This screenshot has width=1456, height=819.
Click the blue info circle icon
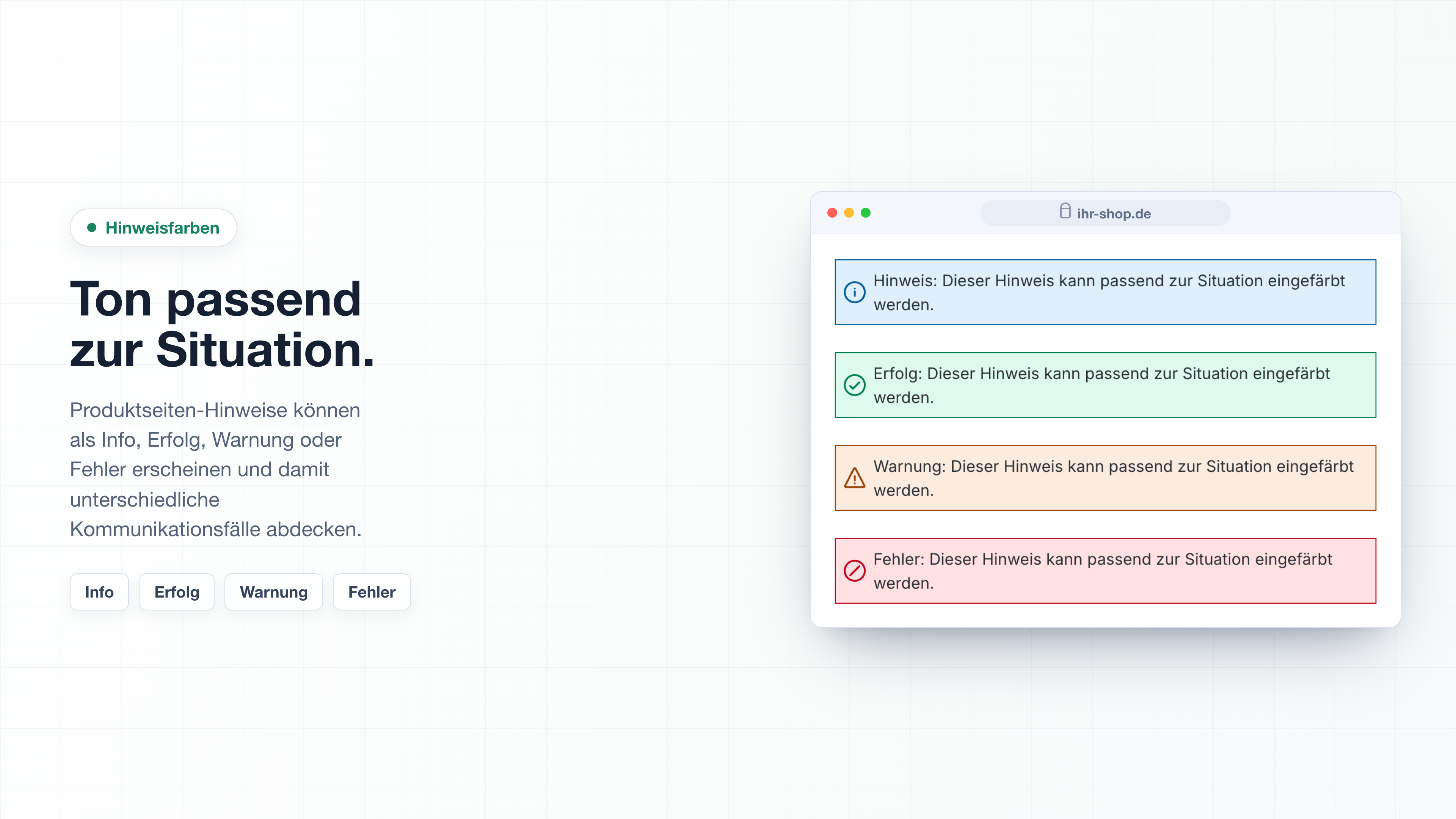point(854,292)
